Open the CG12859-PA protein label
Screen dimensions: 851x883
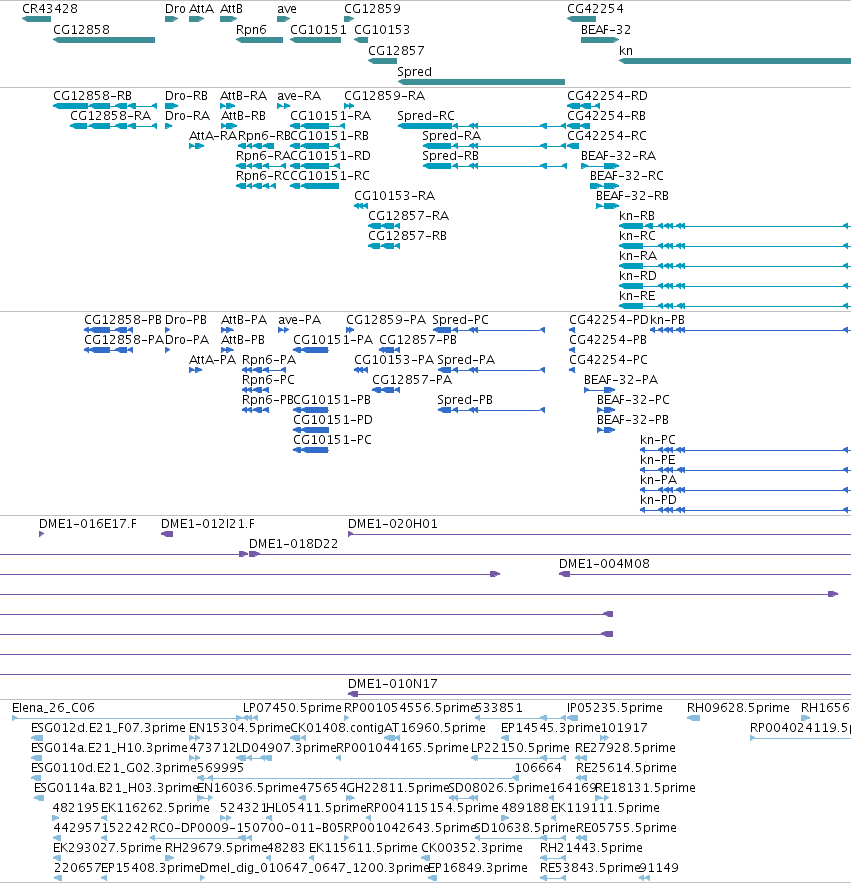(x=386, y=320)
